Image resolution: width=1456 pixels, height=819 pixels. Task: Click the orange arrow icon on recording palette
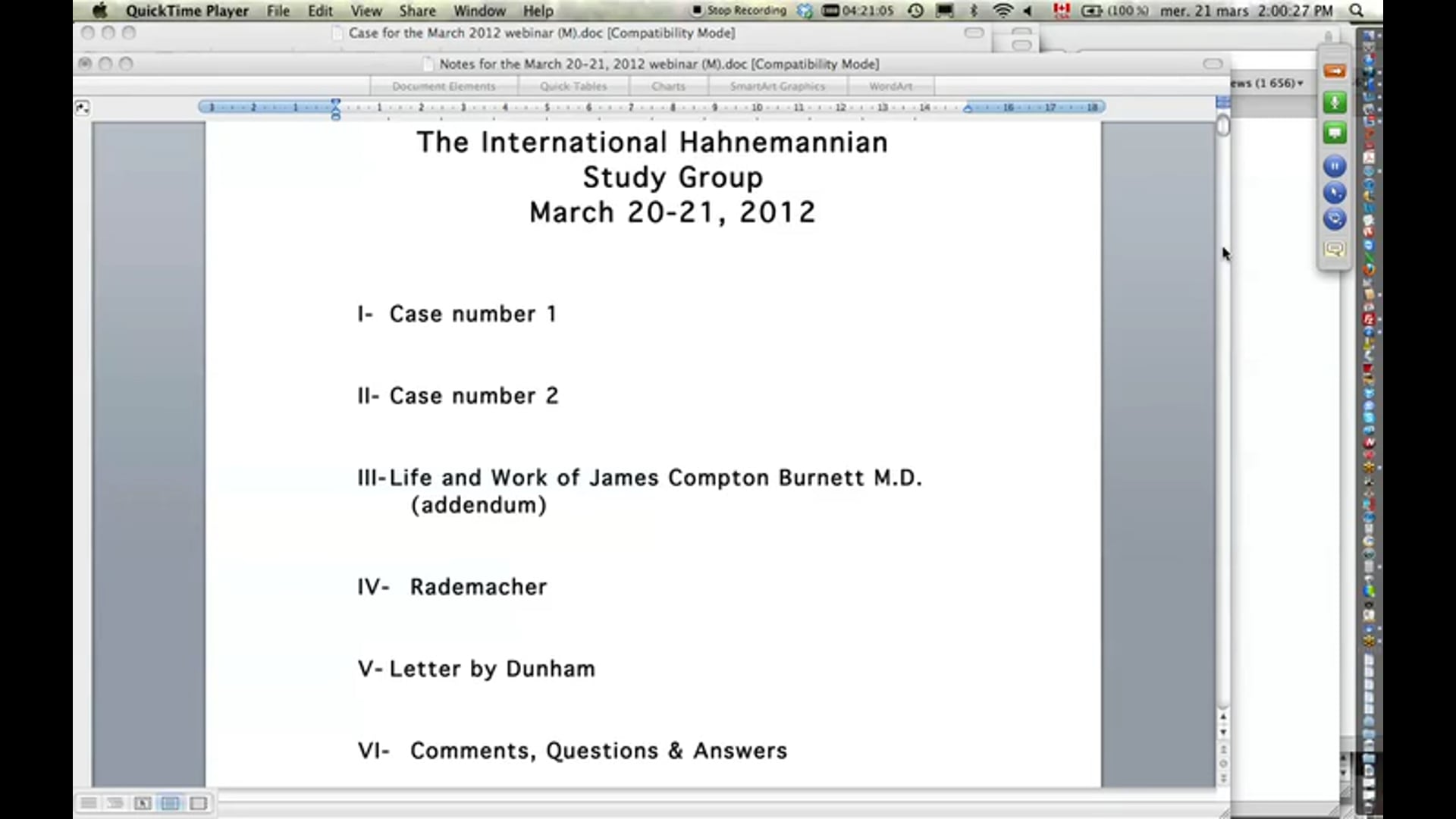click(x=1335, y=71)
